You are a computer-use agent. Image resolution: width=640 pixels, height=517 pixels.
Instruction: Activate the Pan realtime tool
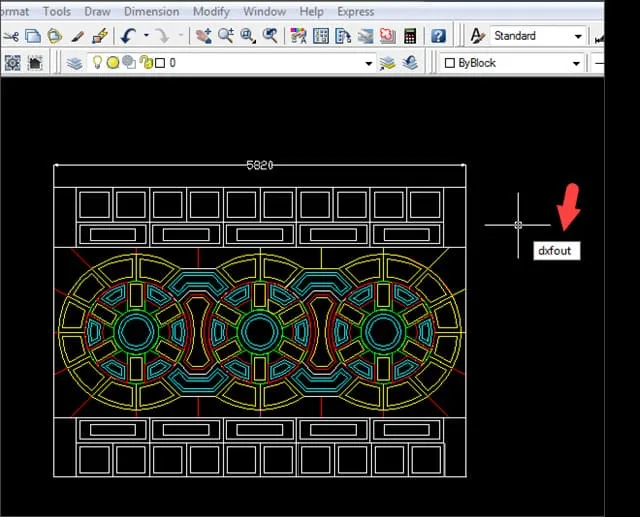[x=204, y=36]
